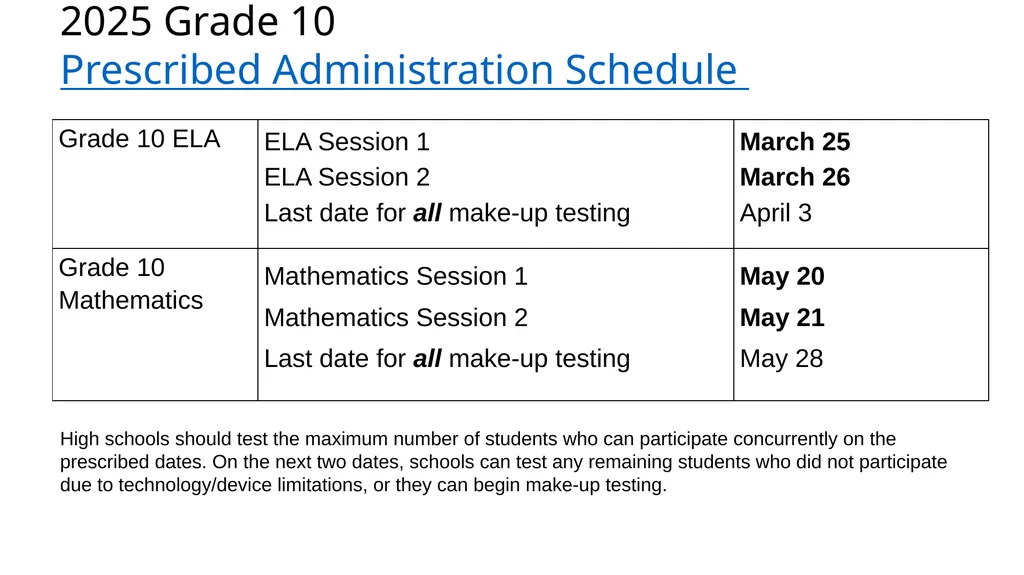Click the ELA Session 1 text
This screenshot has height=575, width=1024.
[347, 142]
